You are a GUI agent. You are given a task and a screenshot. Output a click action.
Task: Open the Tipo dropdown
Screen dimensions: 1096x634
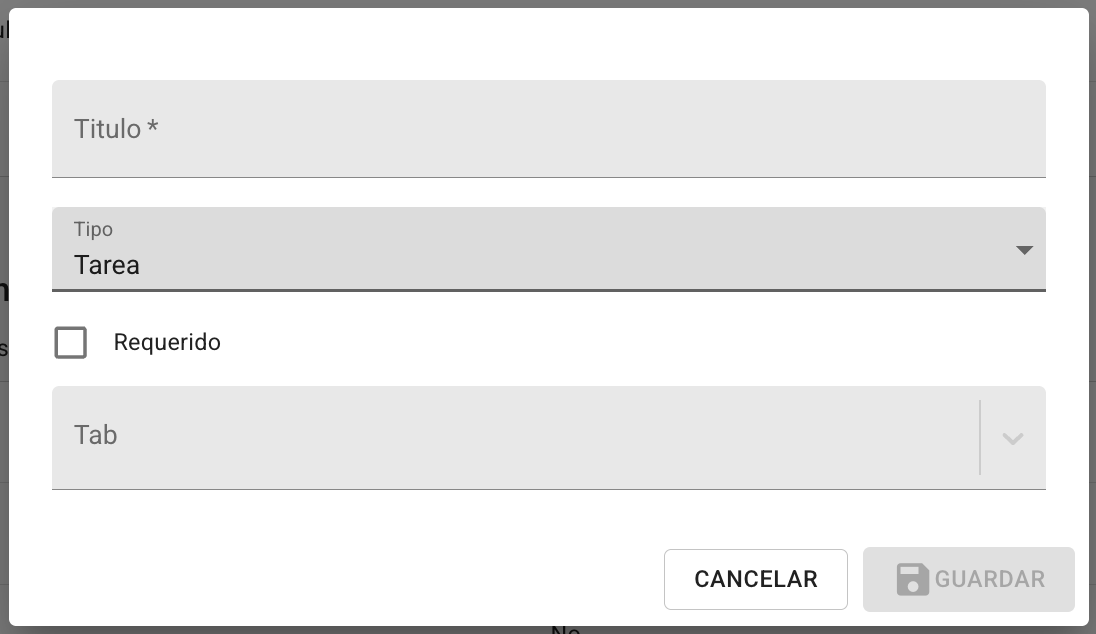[x=548, y=249]
